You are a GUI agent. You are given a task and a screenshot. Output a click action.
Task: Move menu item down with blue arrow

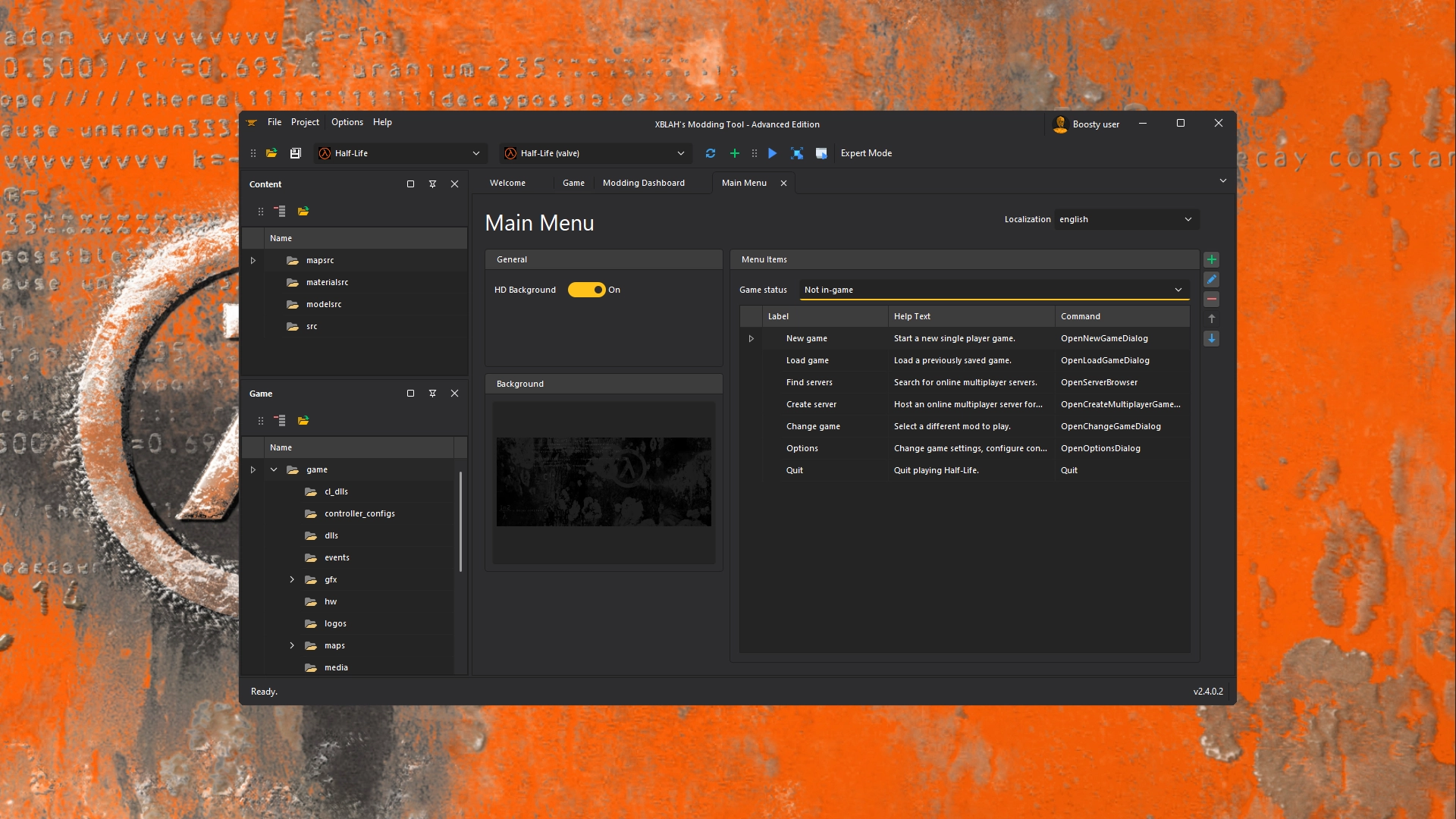(x=1212, y=338)
